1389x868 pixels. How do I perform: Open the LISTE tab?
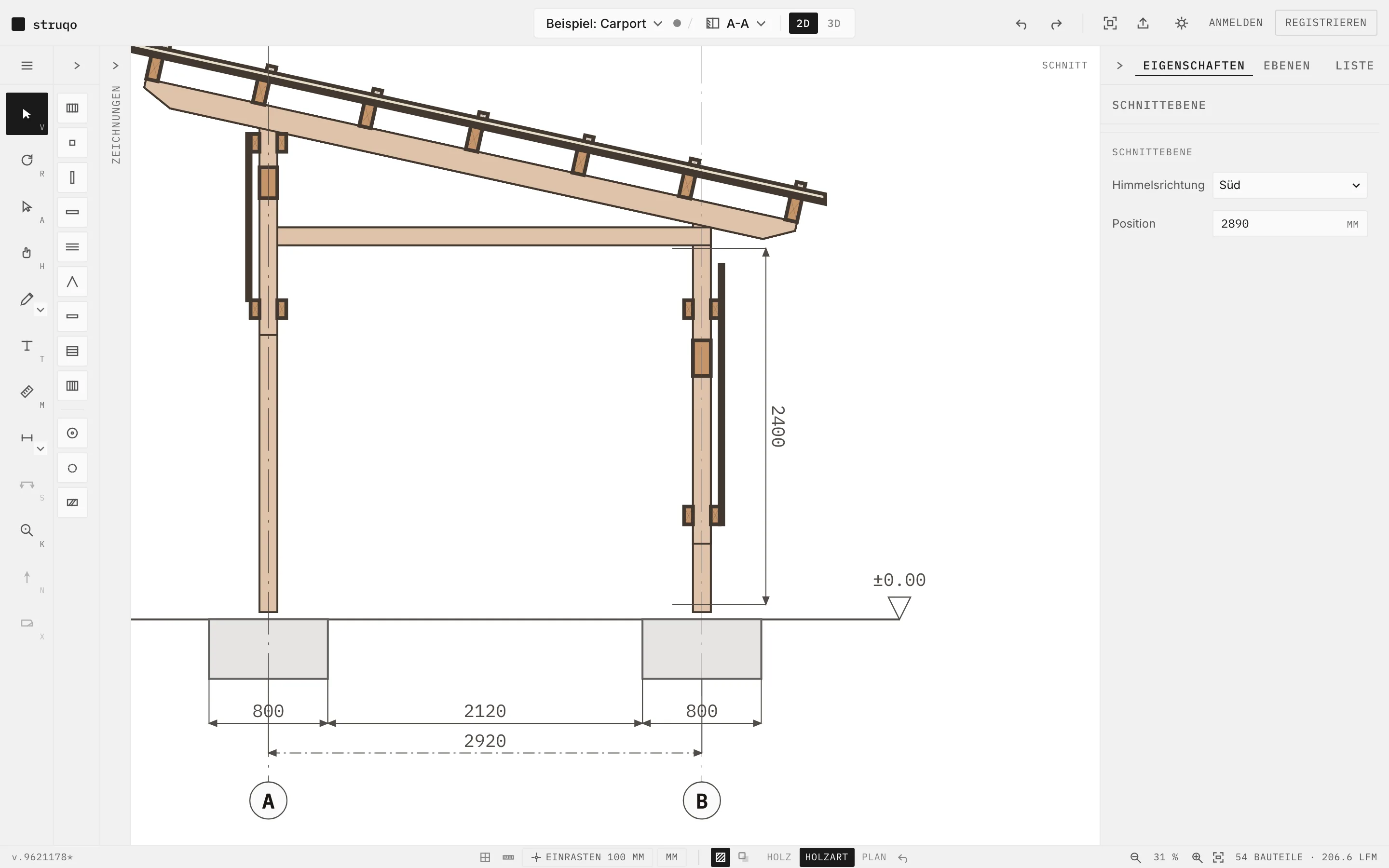point(1355,66)
